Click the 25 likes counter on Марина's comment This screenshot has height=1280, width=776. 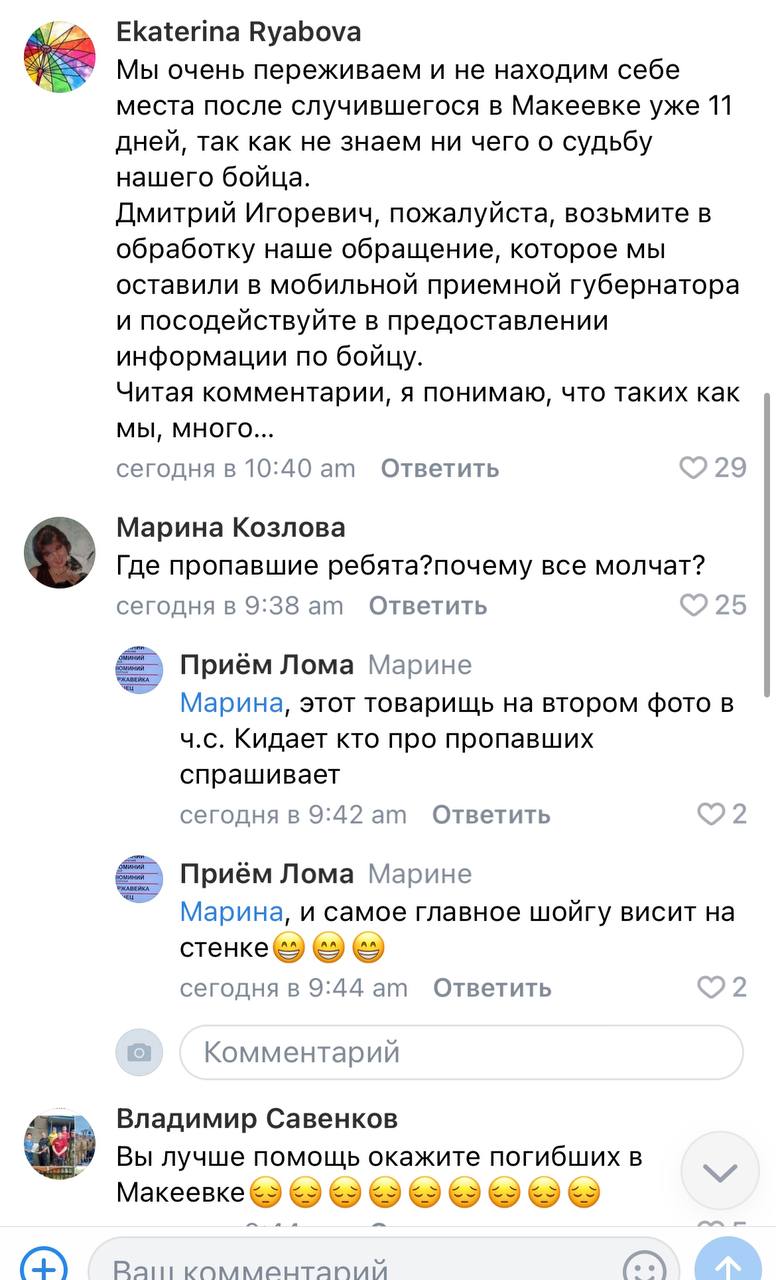(x=731, y=604)
